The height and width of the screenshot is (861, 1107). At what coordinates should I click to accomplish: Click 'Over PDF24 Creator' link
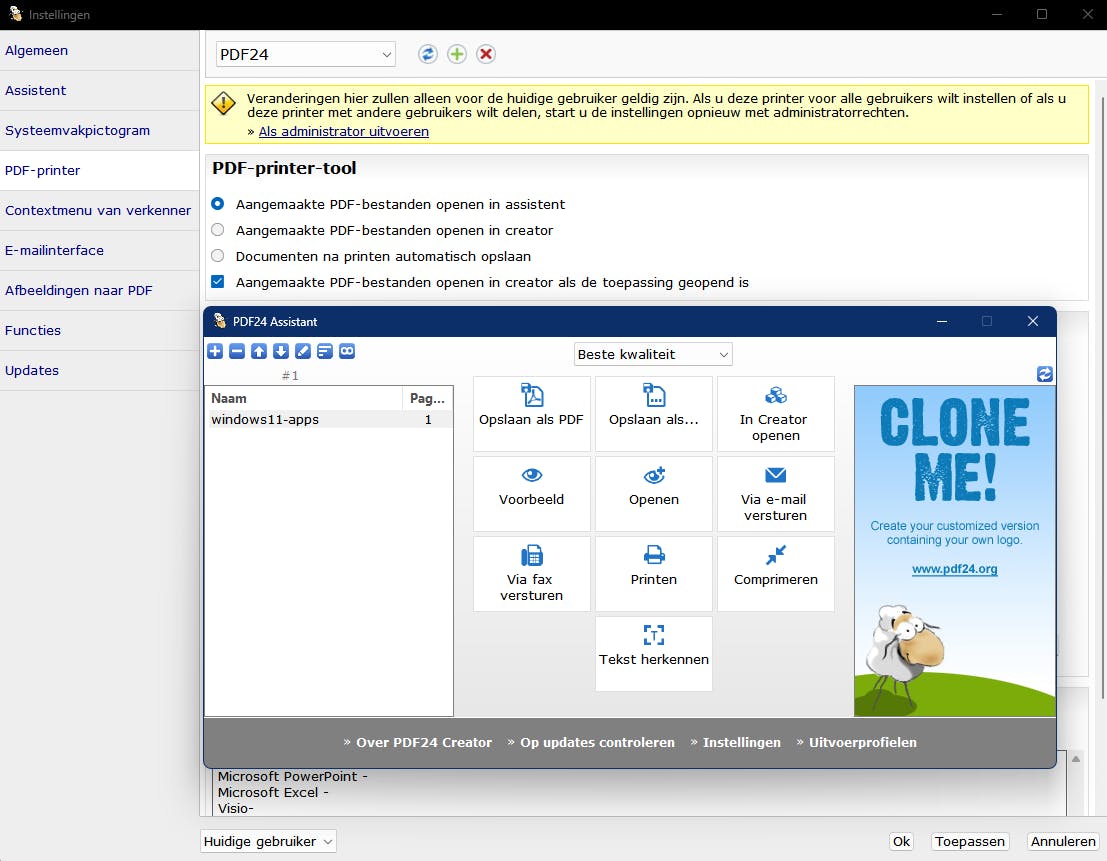[424, 742]
